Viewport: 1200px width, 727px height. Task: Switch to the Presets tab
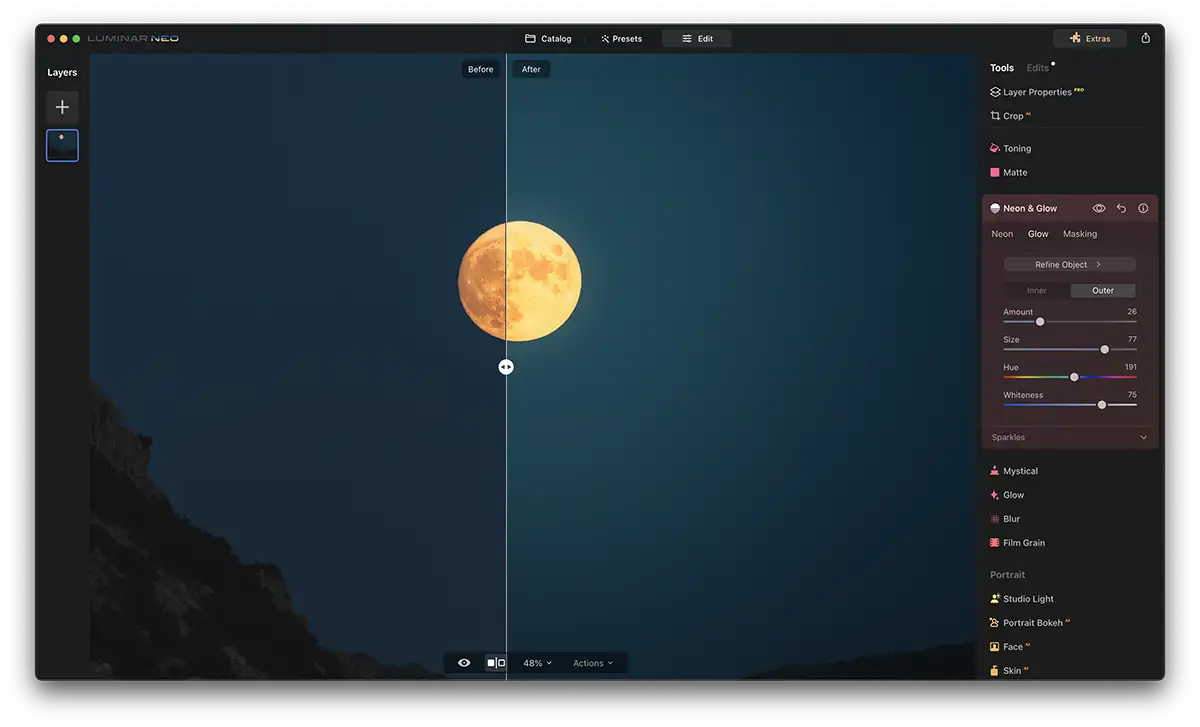point(621,39)
